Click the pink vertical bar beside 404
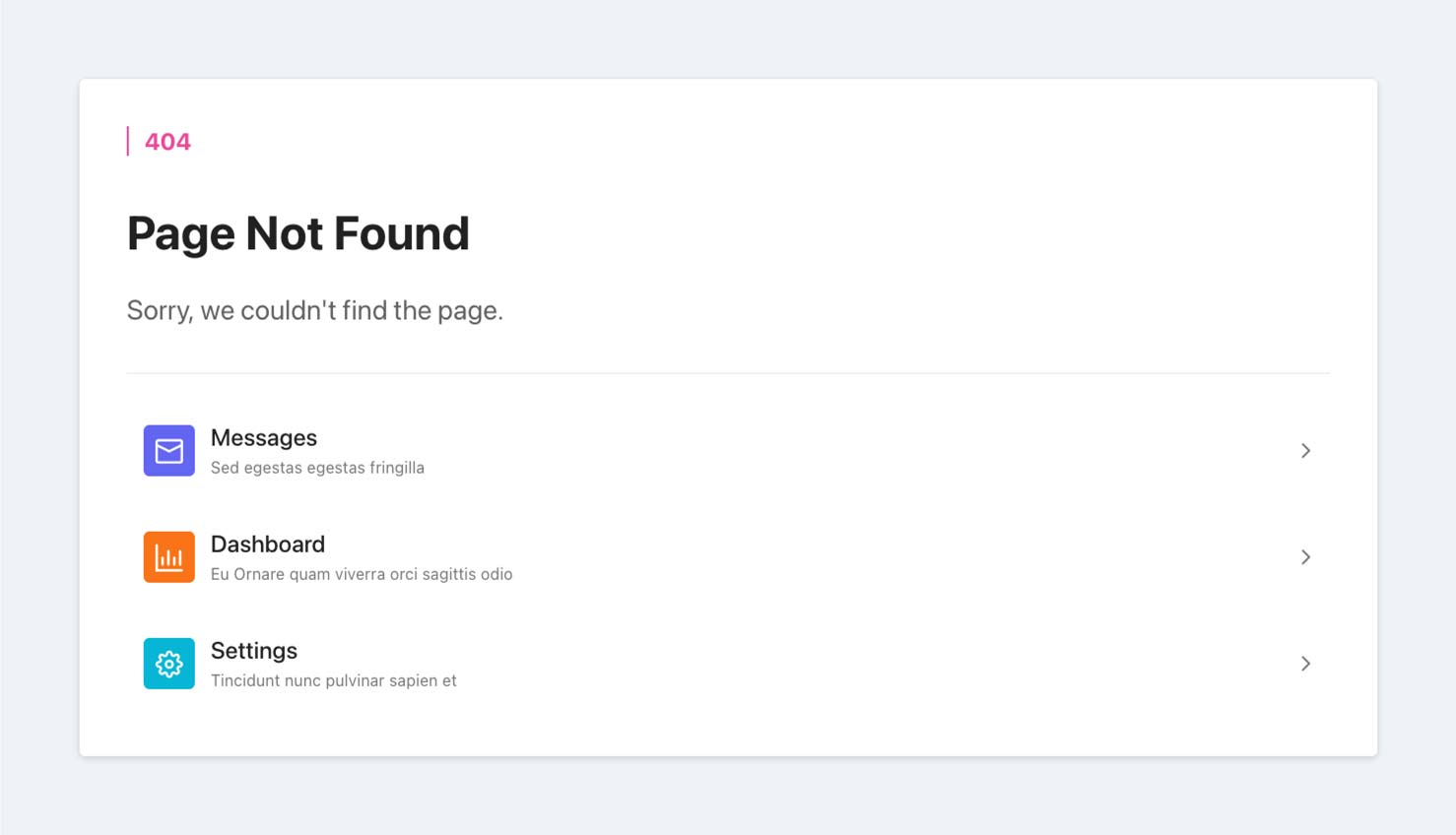The width and height of the screenshot is (1456, 835). 128,141
